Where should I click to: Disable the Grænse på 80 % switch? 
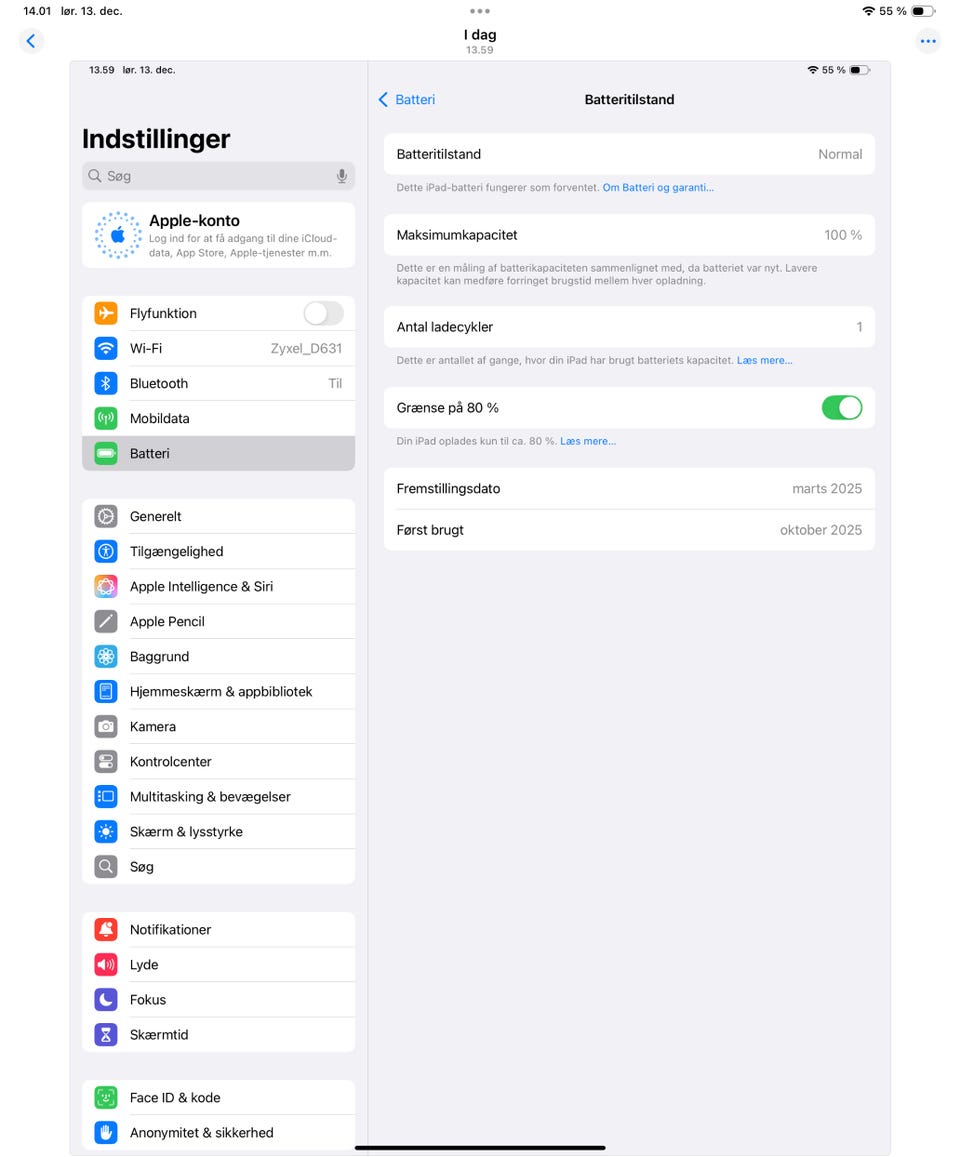tap(841, 407)
